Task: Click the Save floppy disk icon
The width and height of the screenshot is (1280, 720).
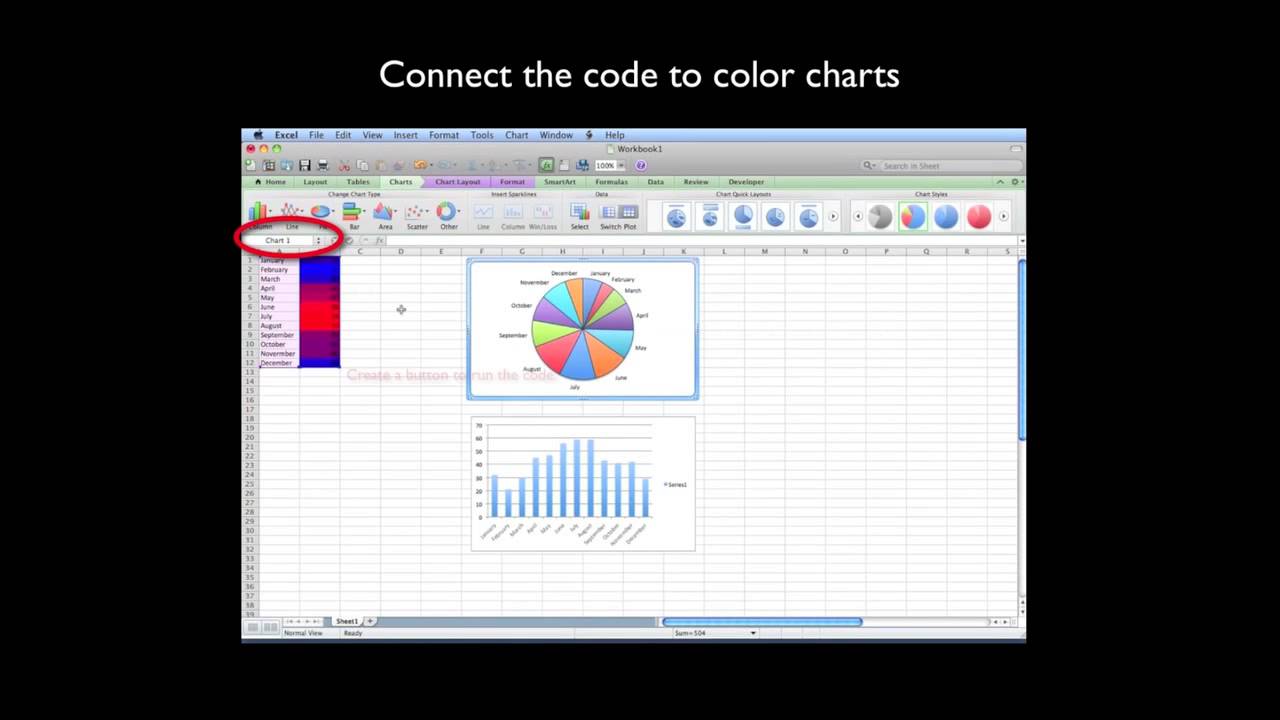Action: 304,166
